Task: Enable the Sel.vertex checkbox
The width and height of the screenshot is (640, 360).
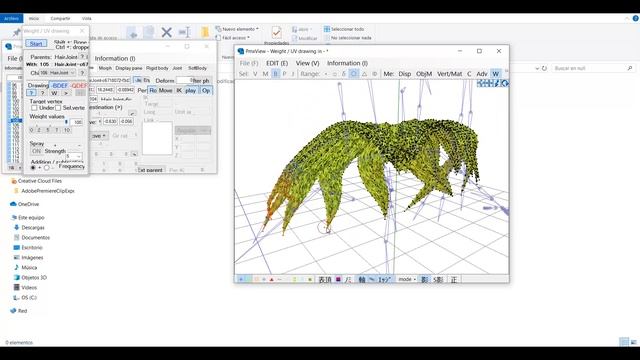Action: point(58,108)
